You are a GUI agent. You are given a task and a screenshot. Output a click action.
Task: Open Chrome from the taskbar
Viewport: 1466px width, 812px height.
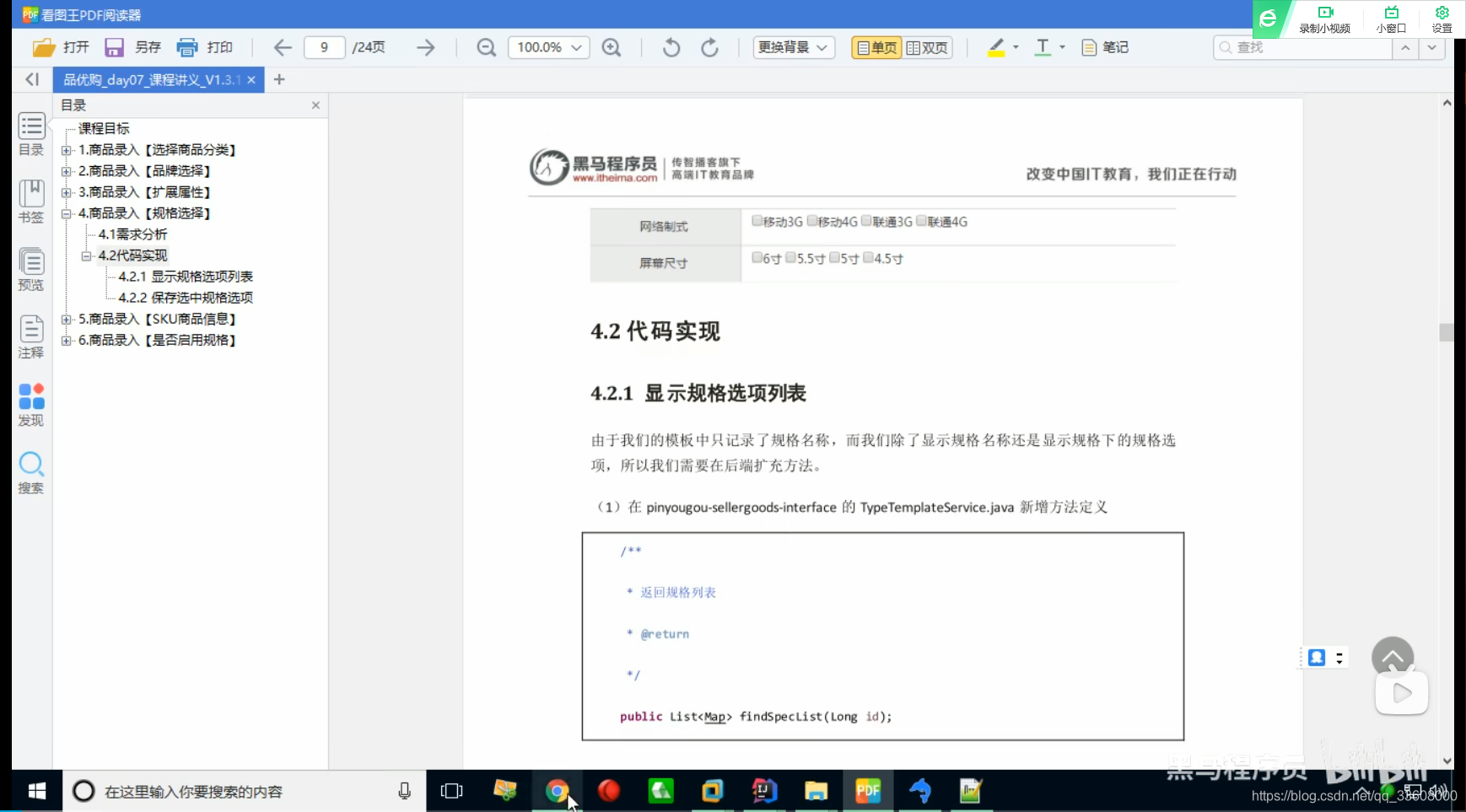(556, 791)
